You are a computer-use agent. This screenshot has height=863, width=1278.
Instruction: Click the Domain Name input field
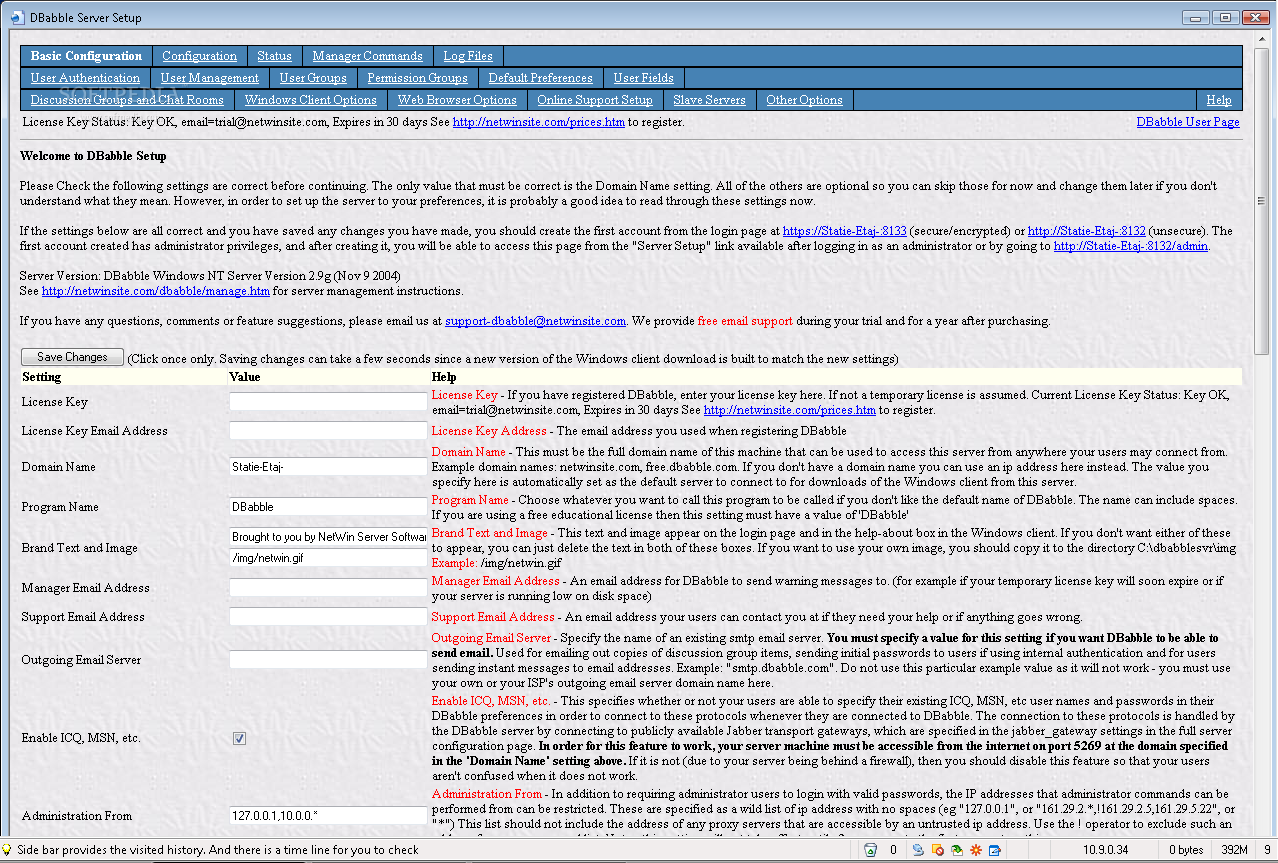[328, 466]
